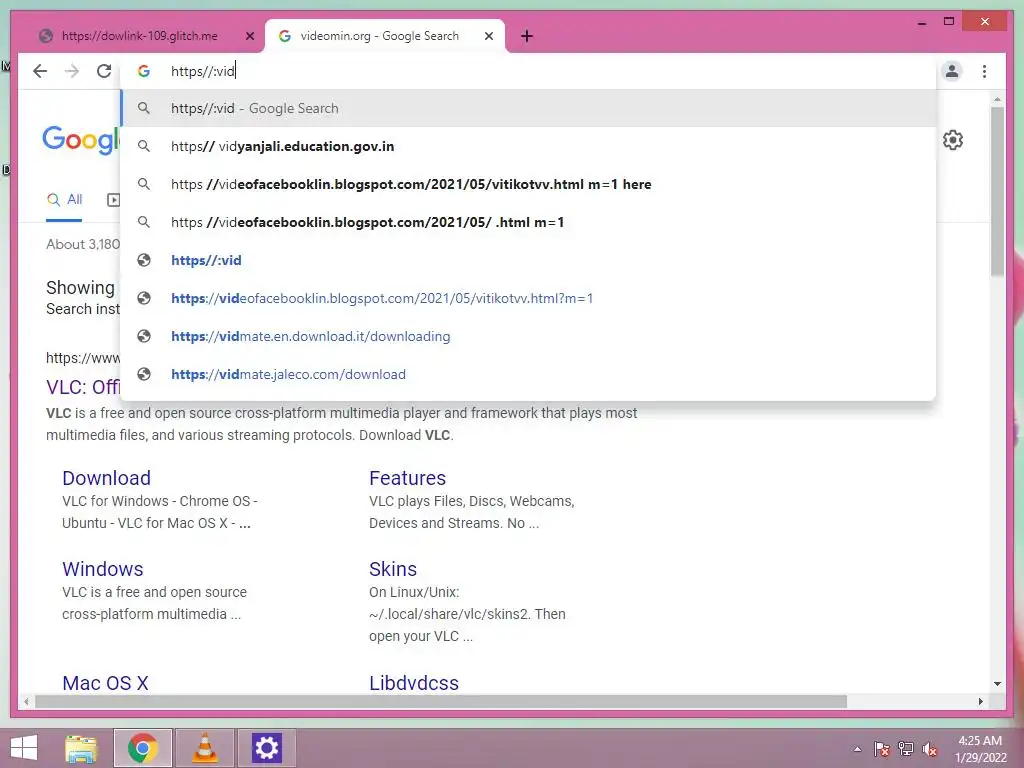Pick the vitikotvv.html m=1 here search suggestion

[528, 184]
